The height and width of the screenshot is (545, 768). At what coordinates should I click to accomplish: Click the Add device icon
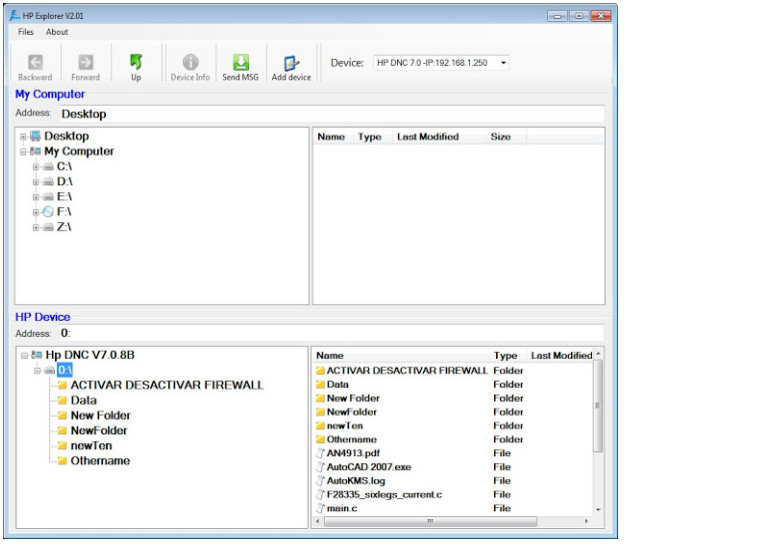[291, 63]
